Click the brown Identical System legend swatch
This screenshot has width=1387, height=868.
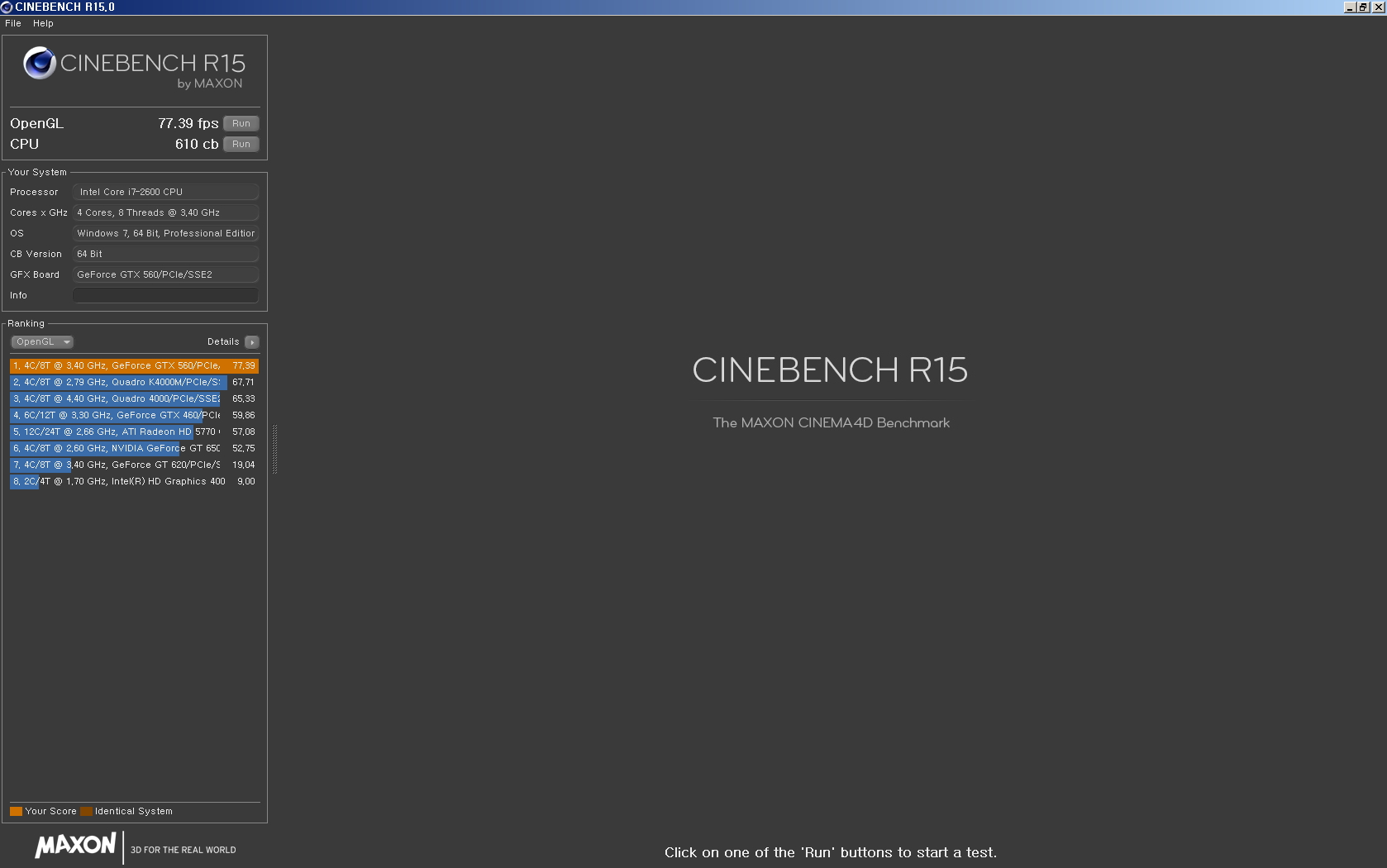click(x=86, y=811)
